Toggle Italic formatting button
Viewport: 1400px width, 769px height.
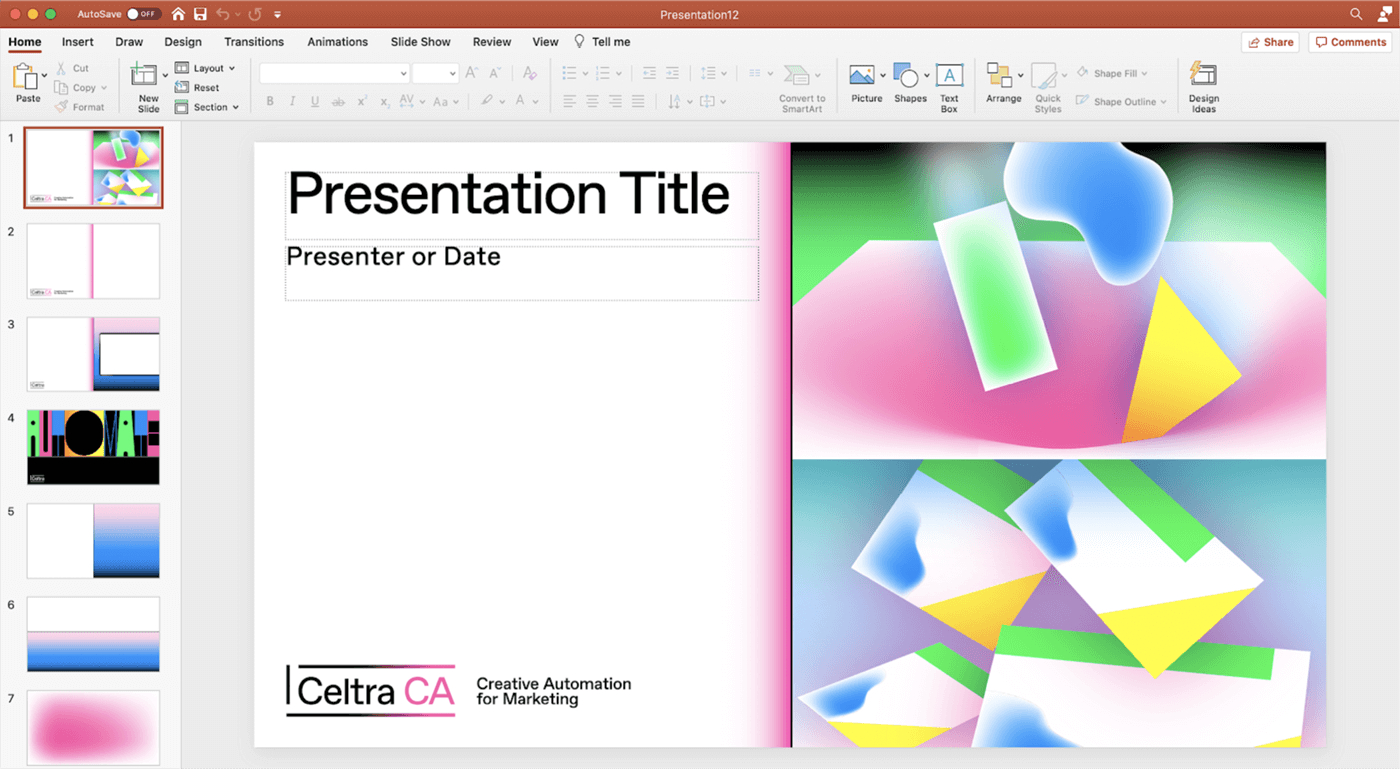(292, 101)
